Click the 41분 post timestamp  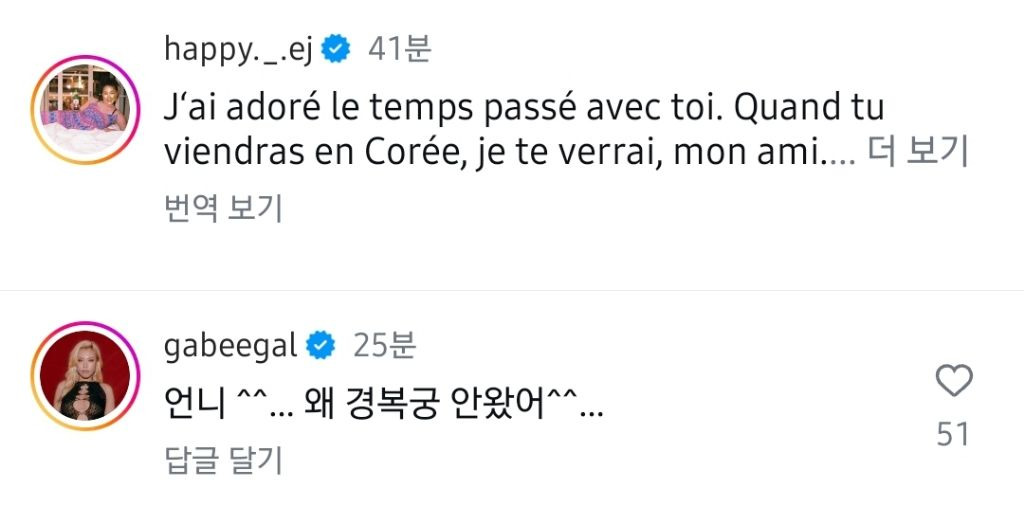[400, 49]
